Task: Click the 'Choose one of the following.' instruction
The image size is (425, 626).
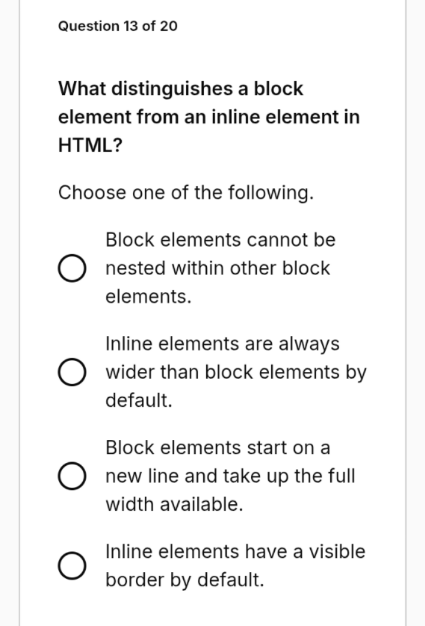Action: (x=186, y=193)
